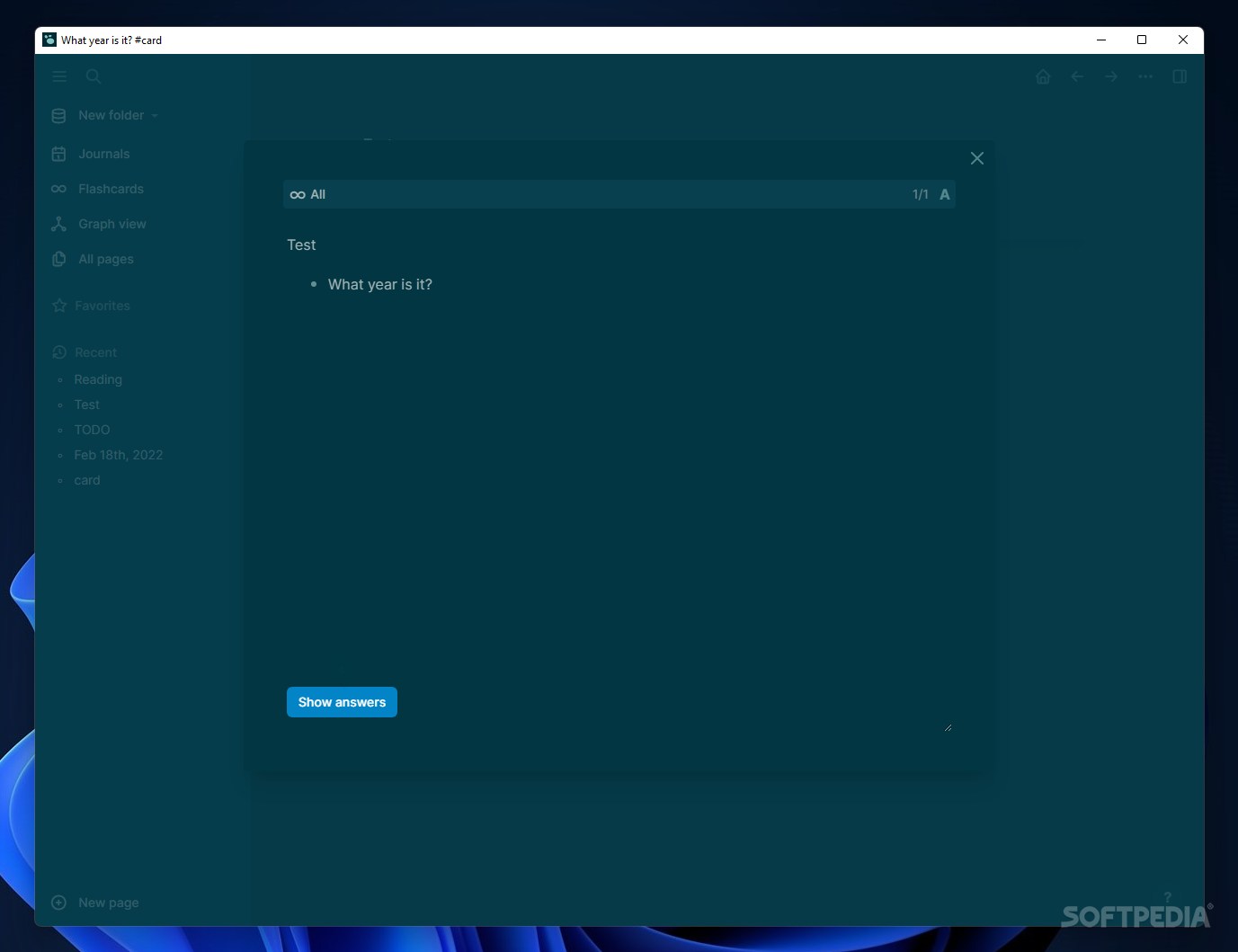Open the search magnifier icon

point(94,76)
